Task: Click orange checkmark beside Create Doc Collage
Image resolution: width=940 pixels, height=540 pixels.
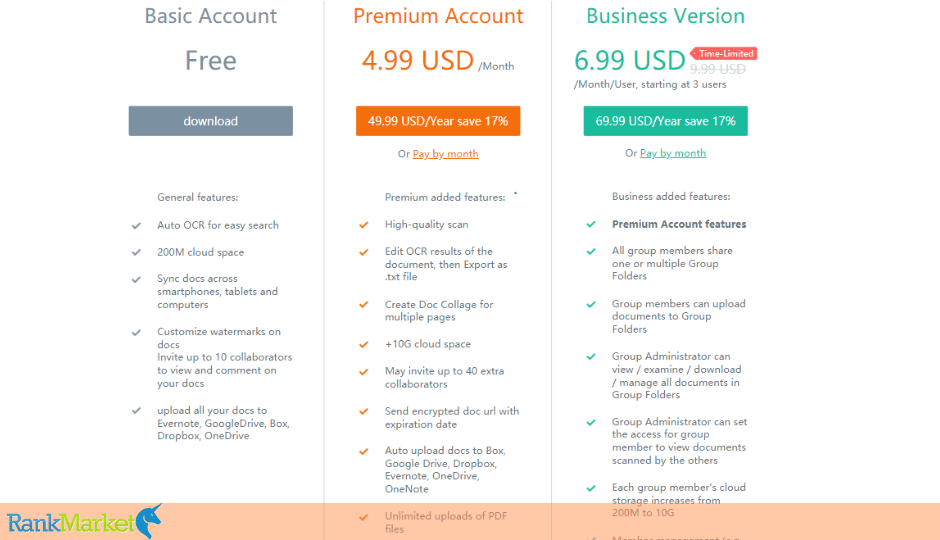Action: pos(363,304)
